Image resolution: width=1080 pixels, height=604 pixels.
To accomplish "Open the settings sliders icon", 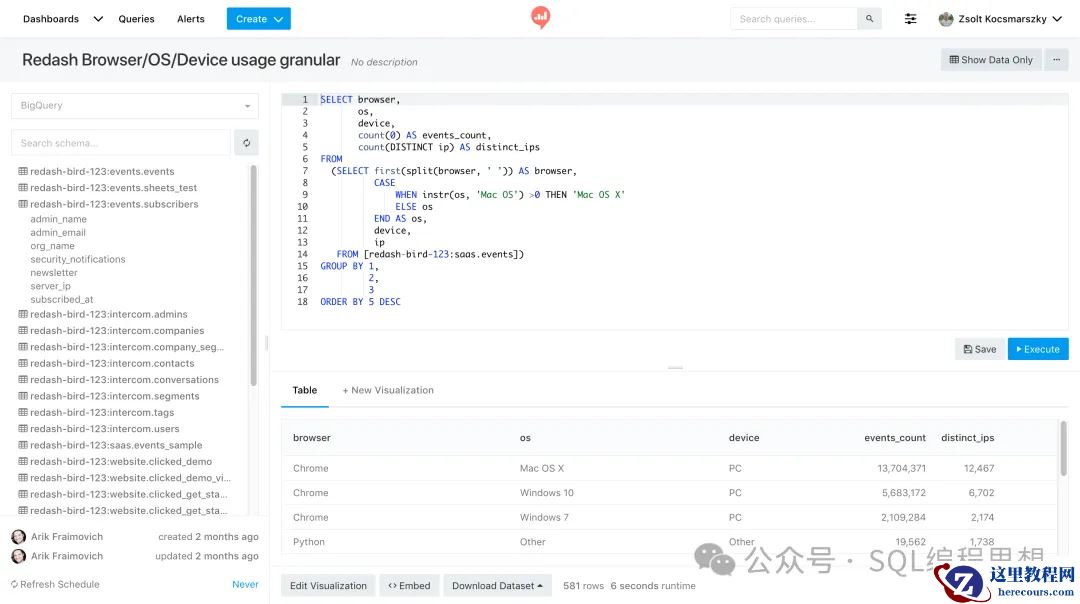I will coord(911,19).
